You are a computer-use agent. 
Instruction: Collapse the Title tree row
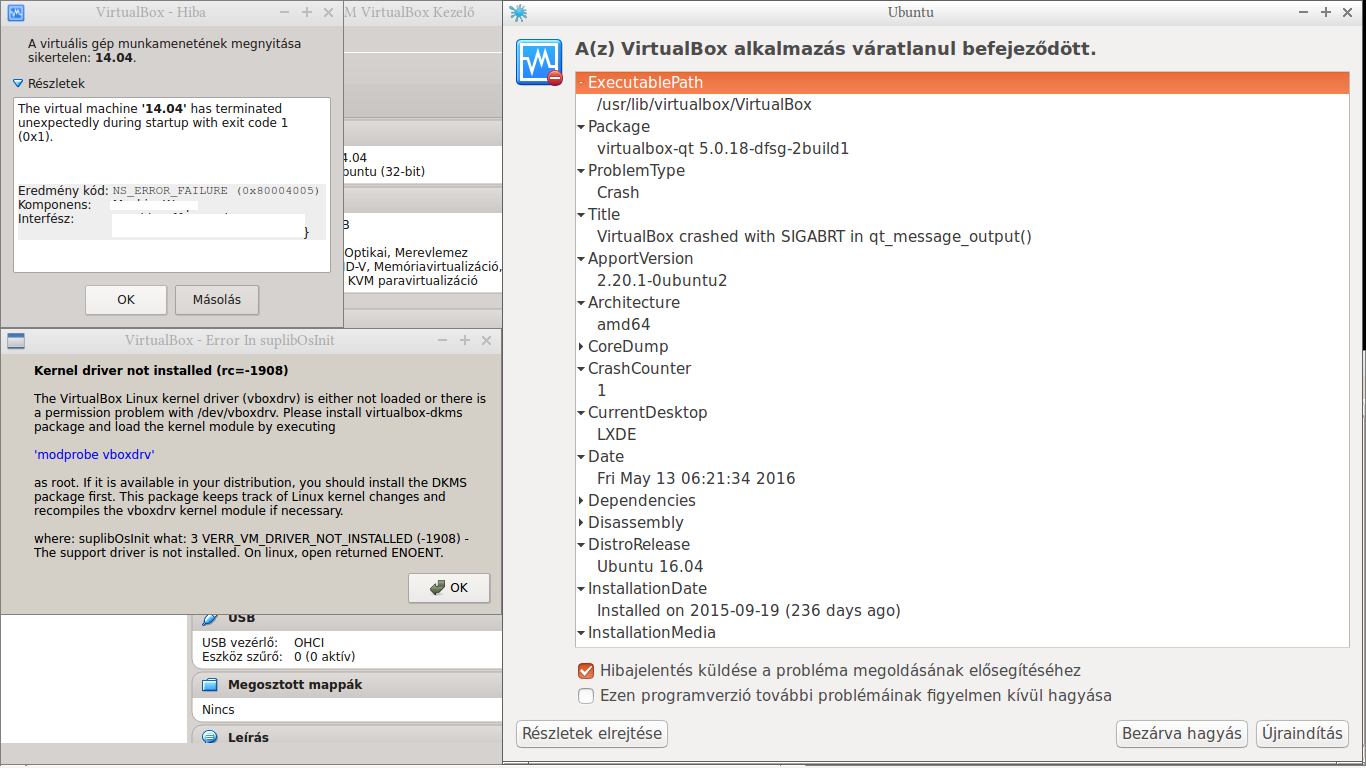point(581,215)
